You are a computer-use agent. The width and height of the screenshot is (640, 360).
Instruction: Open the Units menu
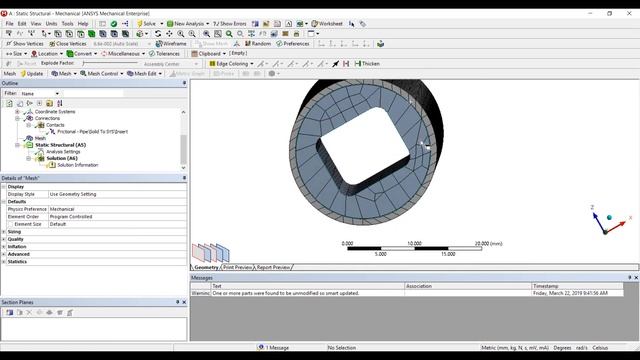pyautogui.click(x=51, y=24)
